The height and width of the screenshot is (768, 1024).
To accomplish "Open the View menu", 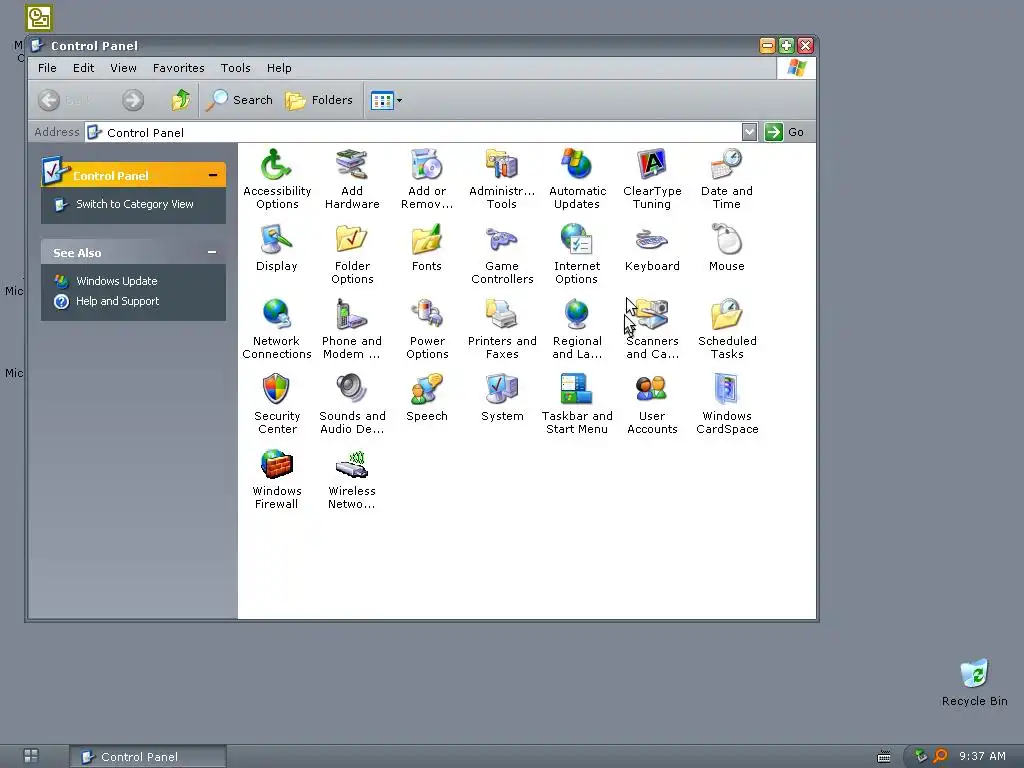I will 123,68.
